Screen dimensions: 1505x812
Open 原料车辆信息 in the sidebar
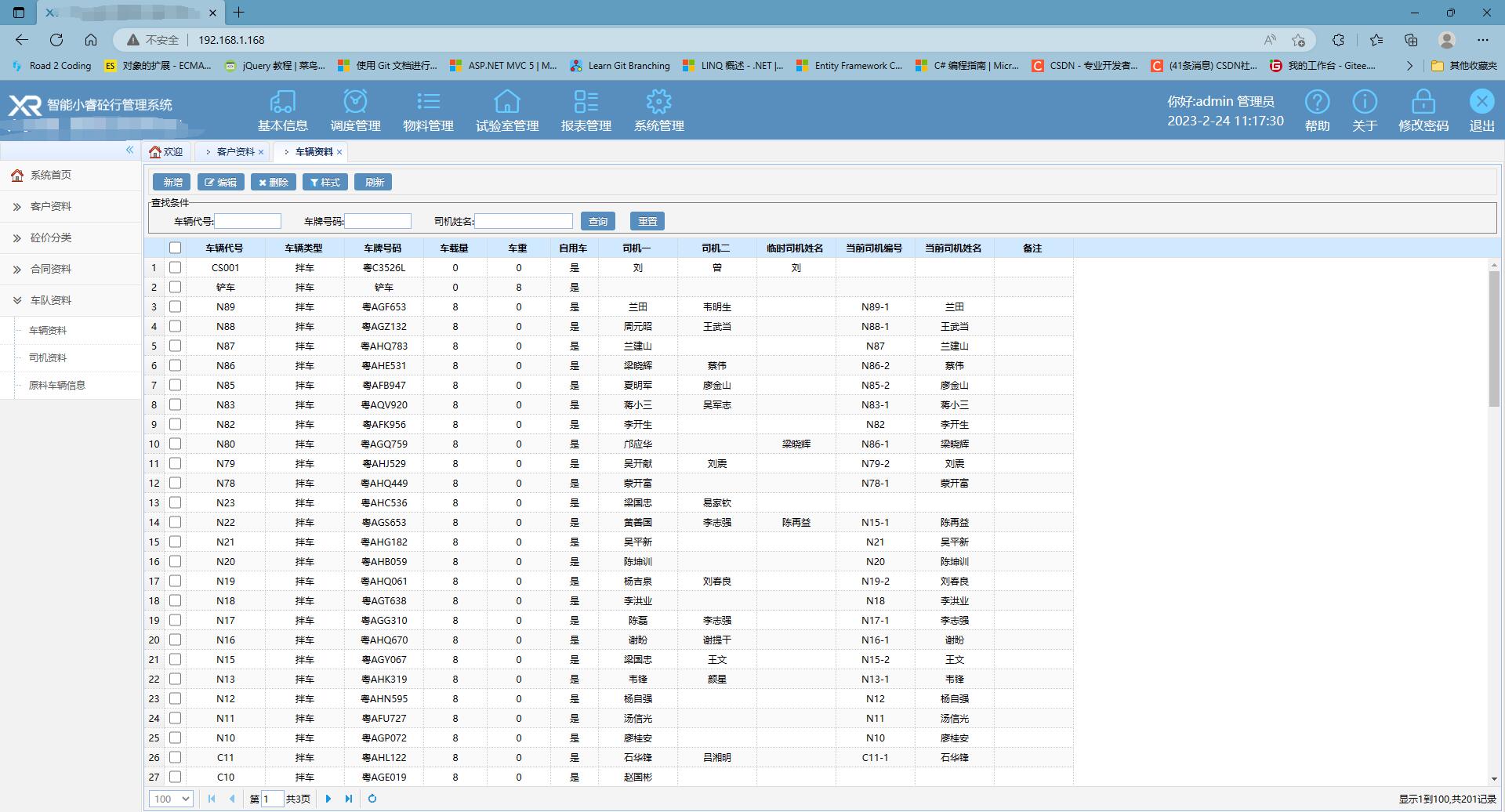(x=57, y=385)
